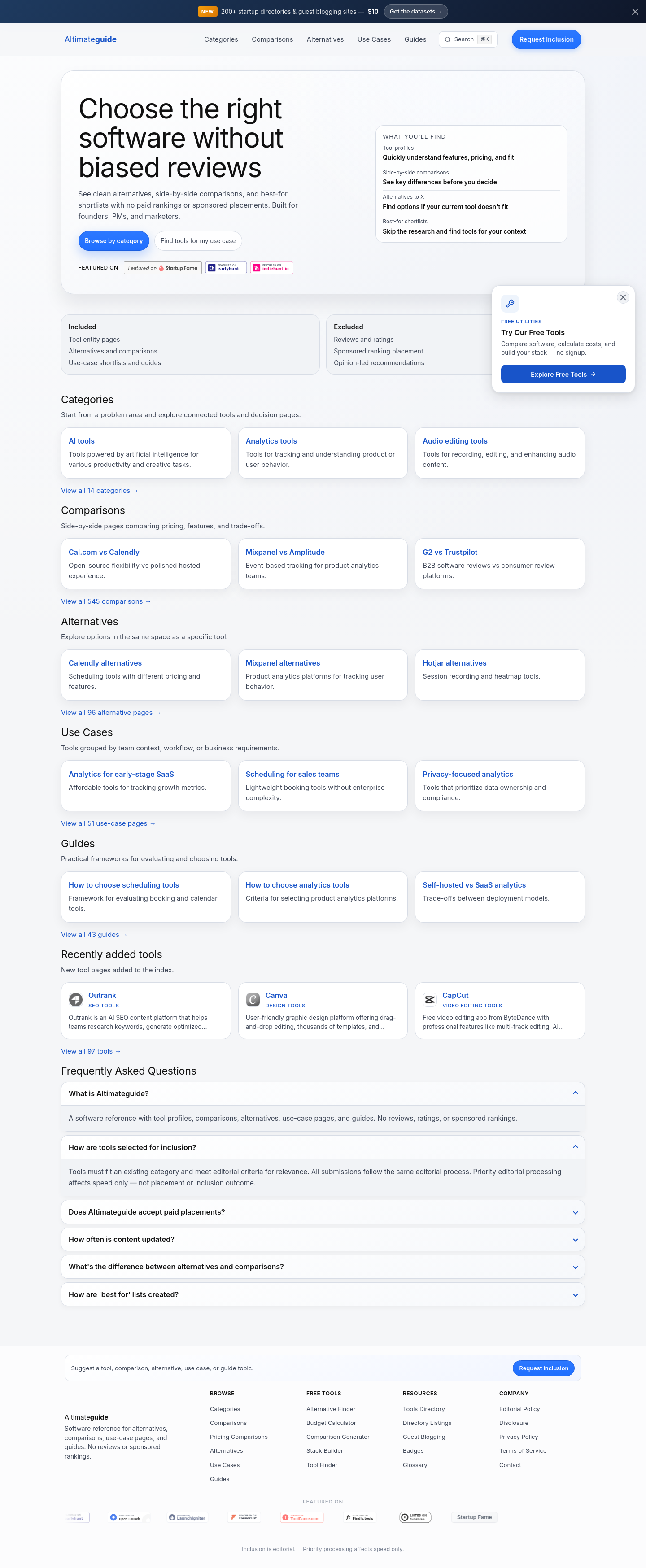Collapse 'How are tools selected for inclusion?'

pyautogui.click(x=323, y=1147)
